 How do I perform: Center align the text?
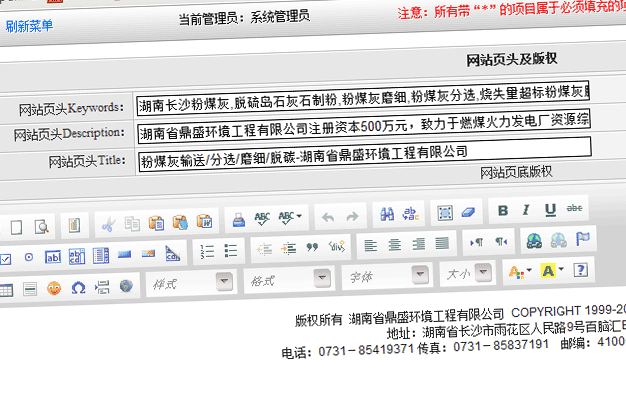[x=394, y=245]
